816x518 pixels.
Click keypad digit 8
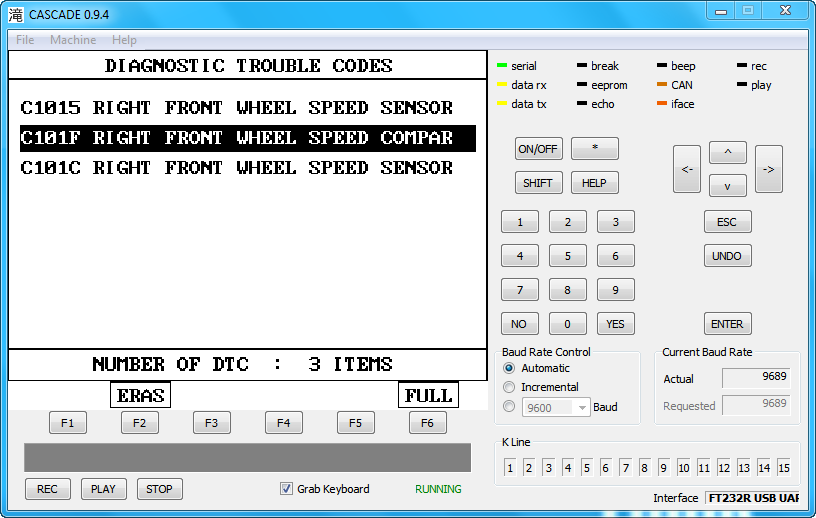click(568, 290)
